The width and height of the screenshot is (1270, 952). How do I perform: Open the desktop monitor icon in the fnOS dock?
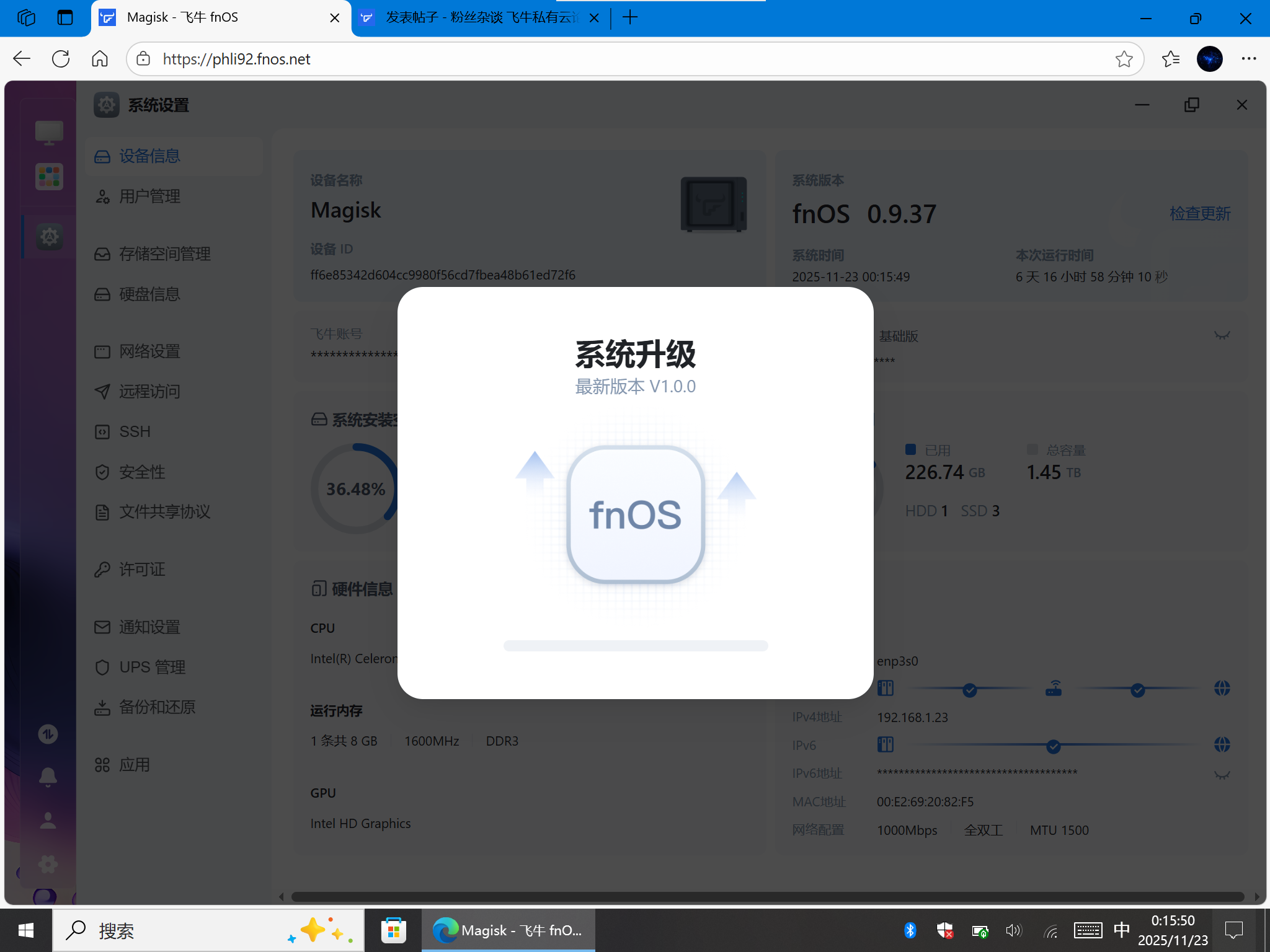coord(48,132)
